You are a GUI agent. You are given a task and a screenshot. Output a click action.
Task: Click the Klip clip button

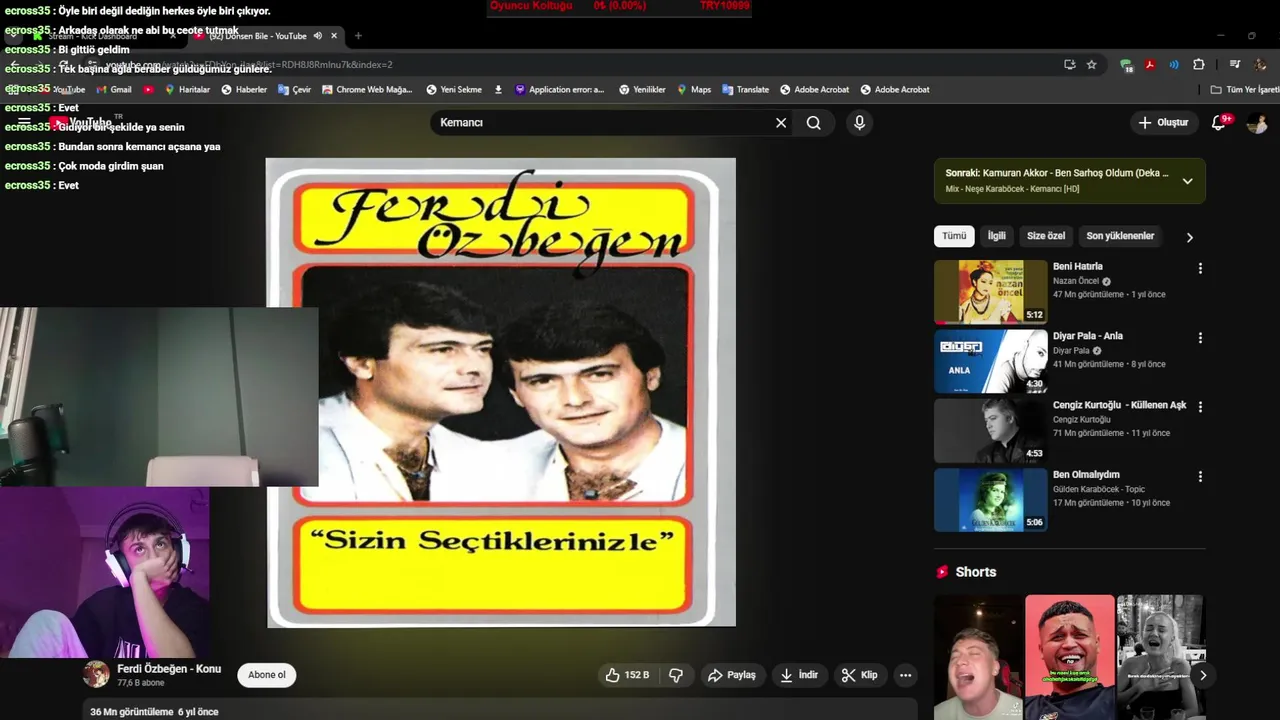point(859,675)
